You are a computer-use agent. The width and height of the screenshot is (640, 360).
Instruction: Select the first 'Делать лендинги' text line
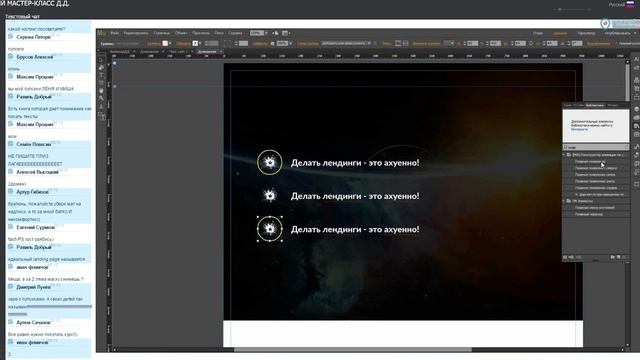[355, 163]
